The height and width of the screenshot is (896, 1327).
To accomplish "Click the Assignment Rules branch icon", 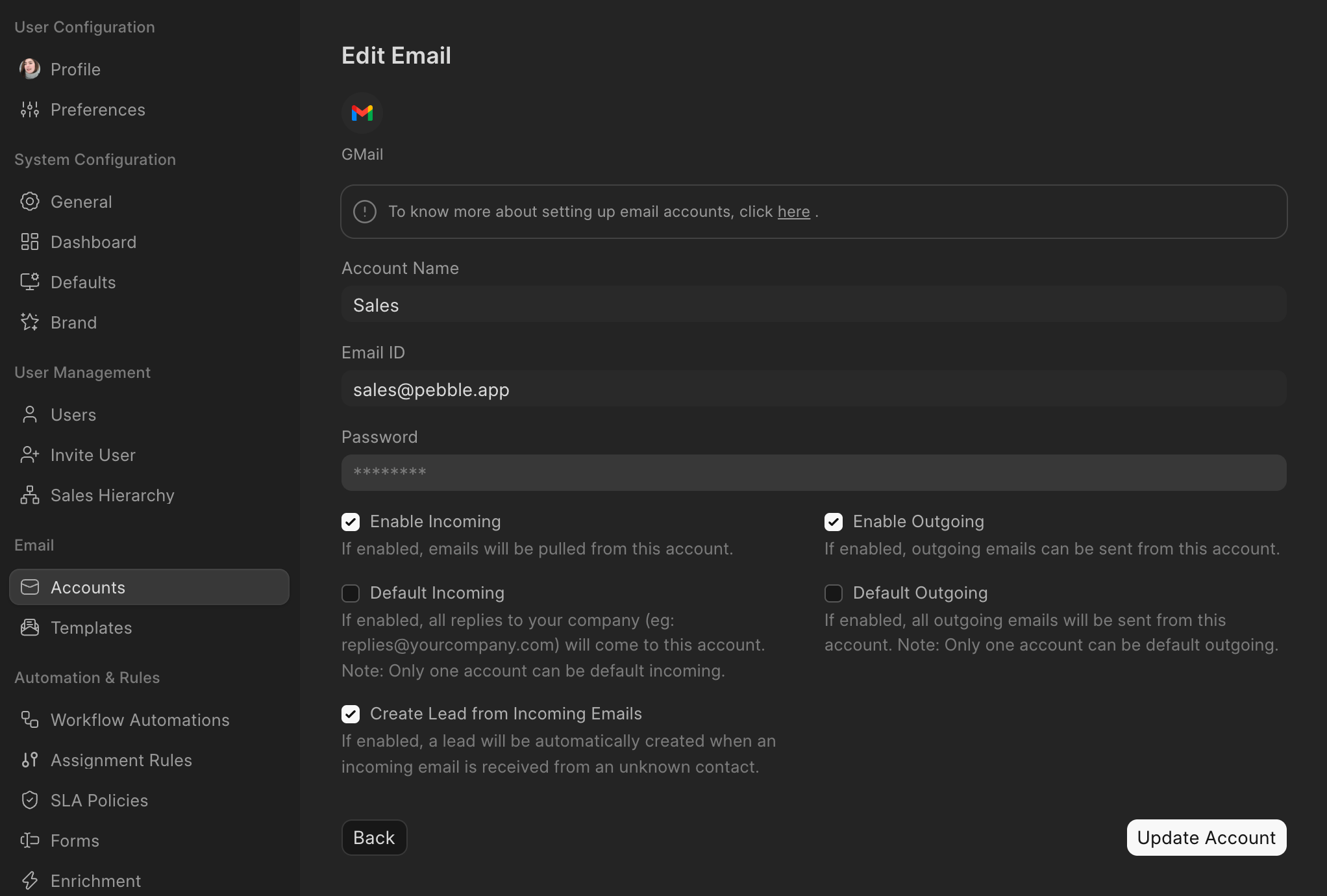I will pyautogui.click(x=30, y=760).
